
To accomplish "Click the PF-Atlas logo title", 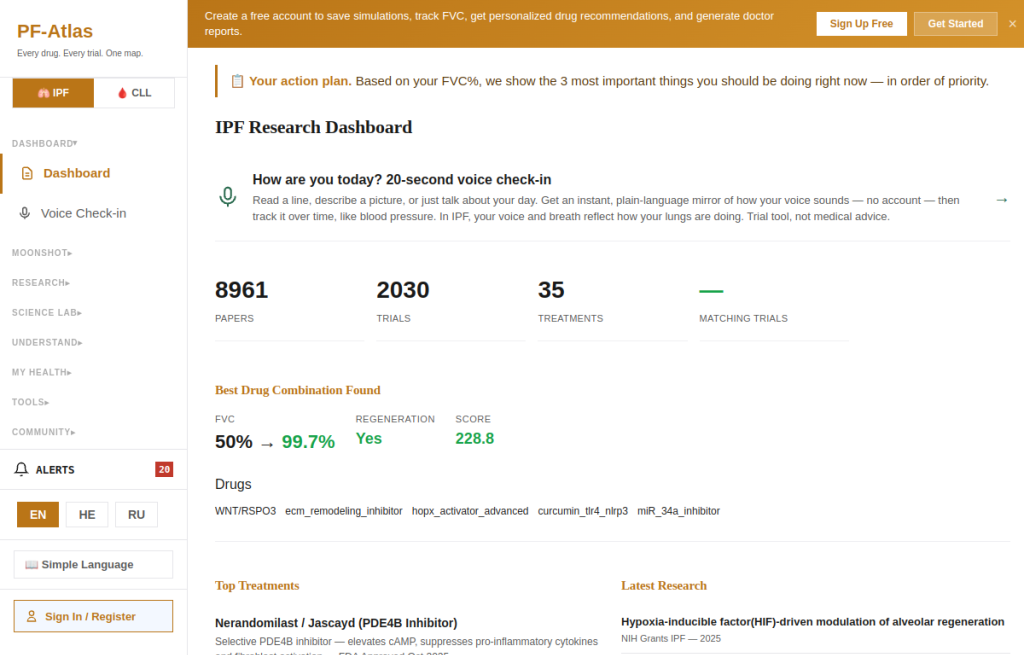I will [55, 31].
